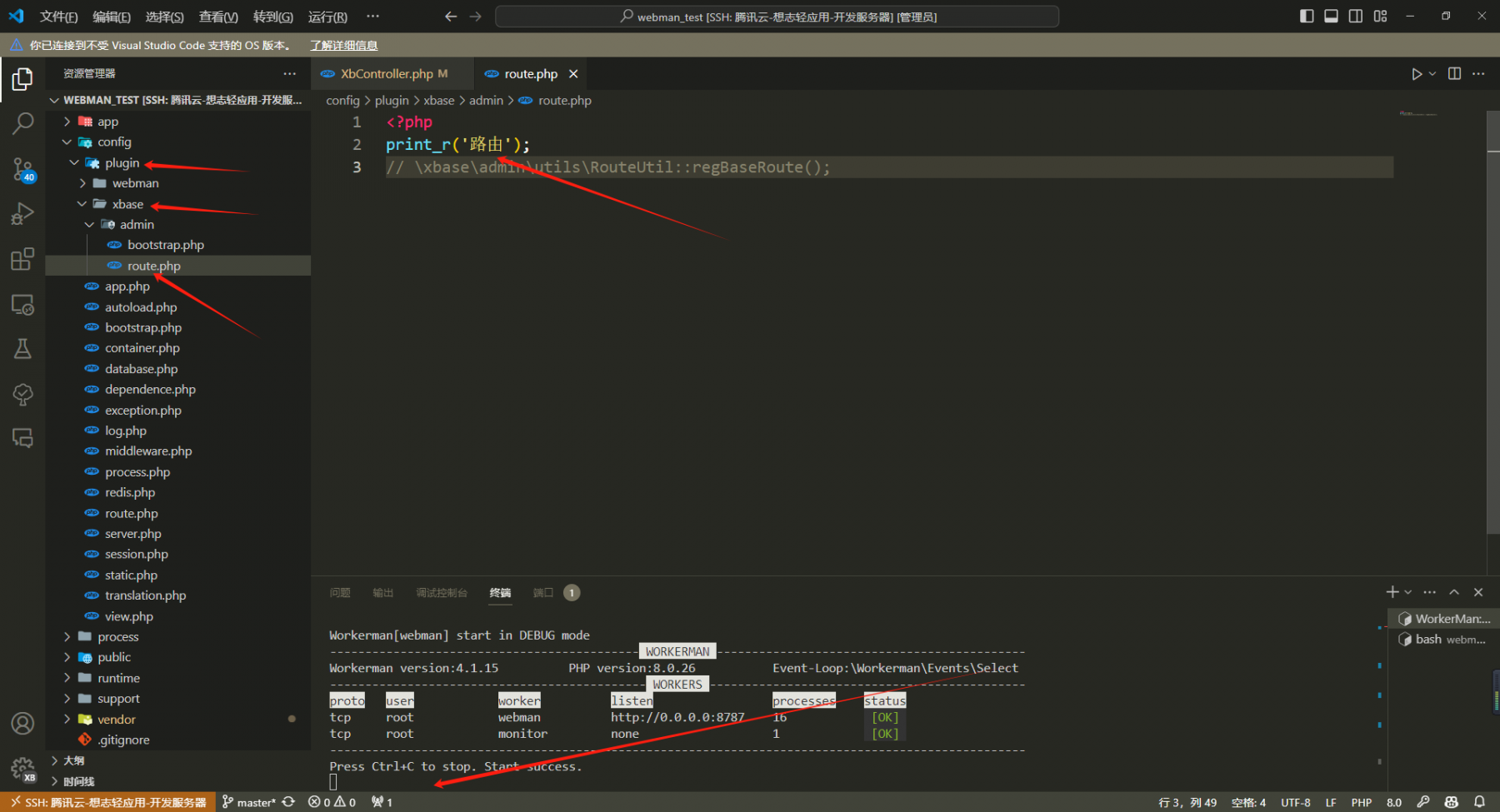The height and width of the screenshot is (812, 1500).
Task: Close the terminal panel
Action: (x=1478, y=592)
